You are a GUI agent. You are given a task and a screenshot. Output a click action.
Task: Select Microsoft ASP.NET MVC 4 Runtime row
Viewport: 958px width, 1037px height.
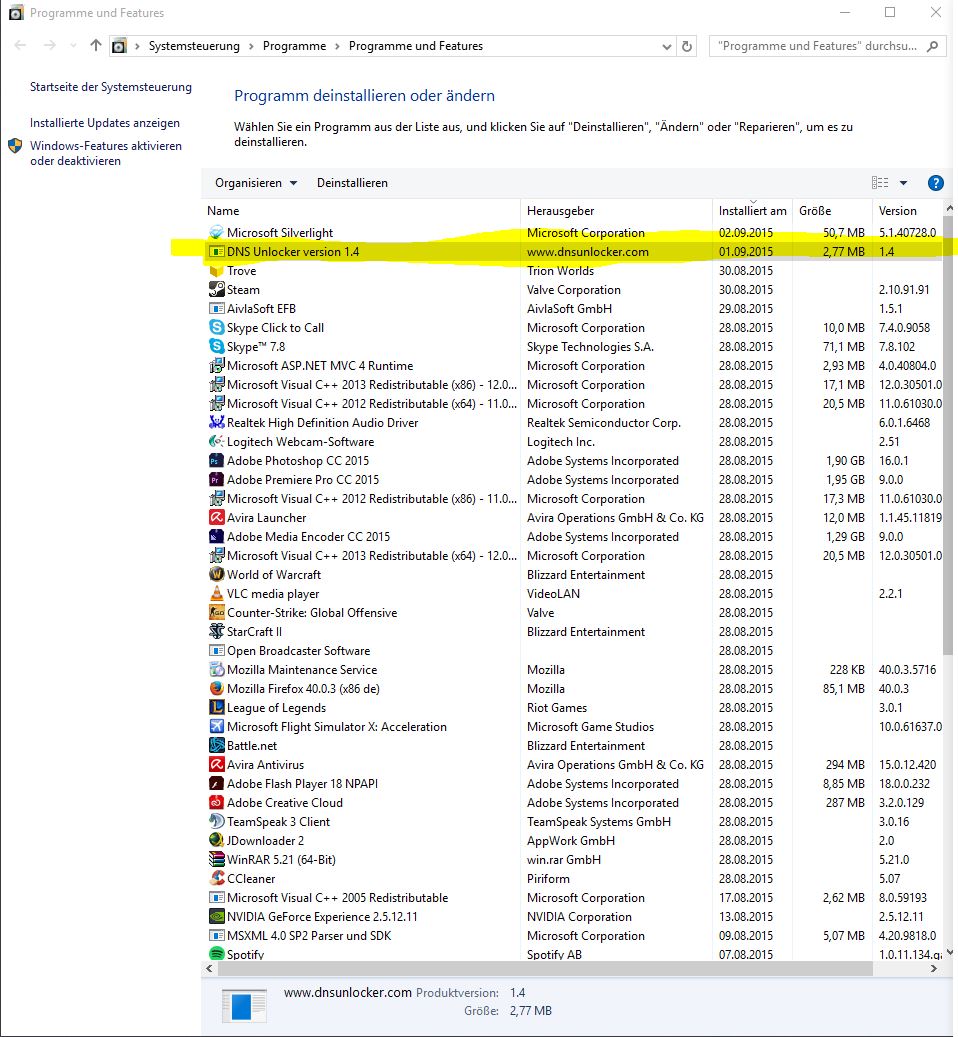point(573,366)
